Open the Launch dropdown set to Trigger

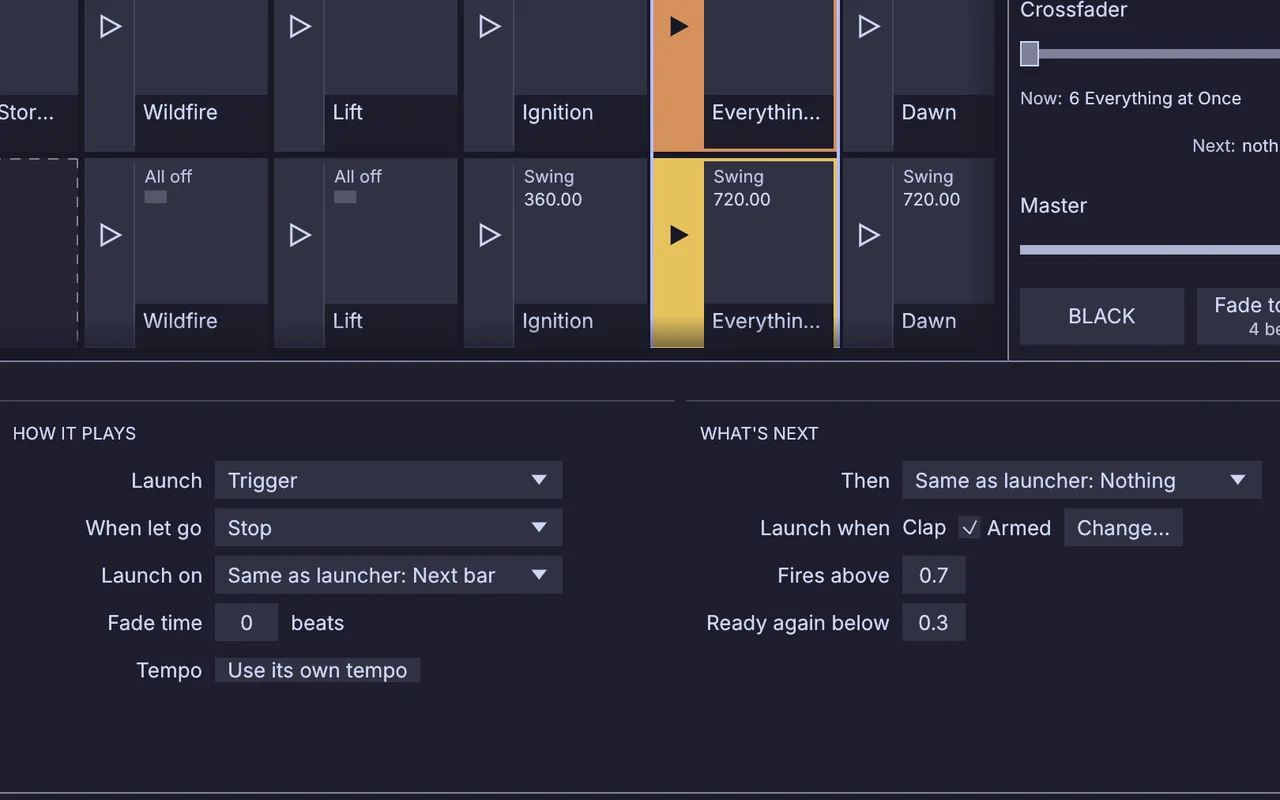pos(388,480)
